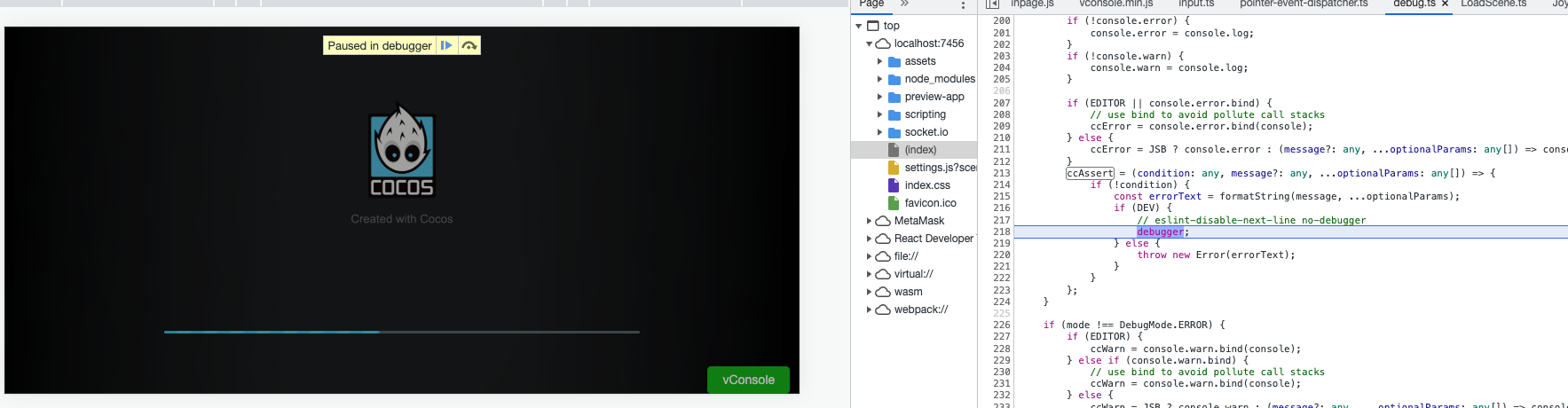Viewport: 1568px width, 408px height.
Task: Close the debug.ts tab
Action: (x=1445, y=4)
